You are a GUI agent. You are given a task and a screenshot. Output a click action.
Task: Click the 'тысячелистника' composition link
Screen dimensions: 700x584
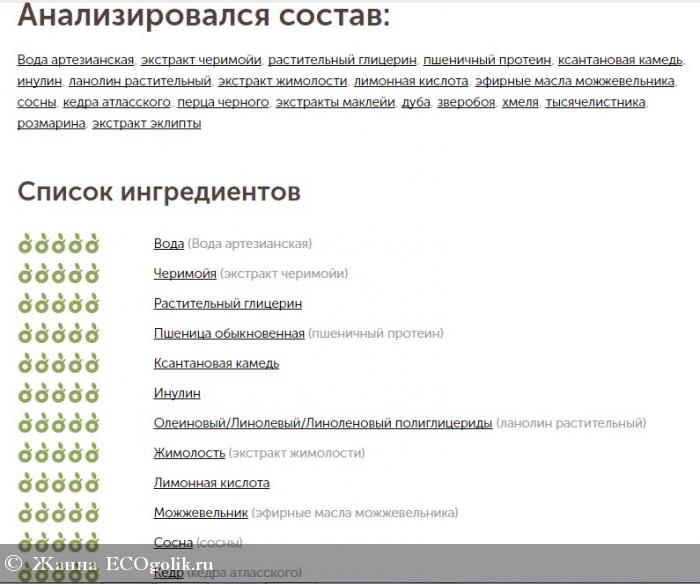(x=596, y=102)
